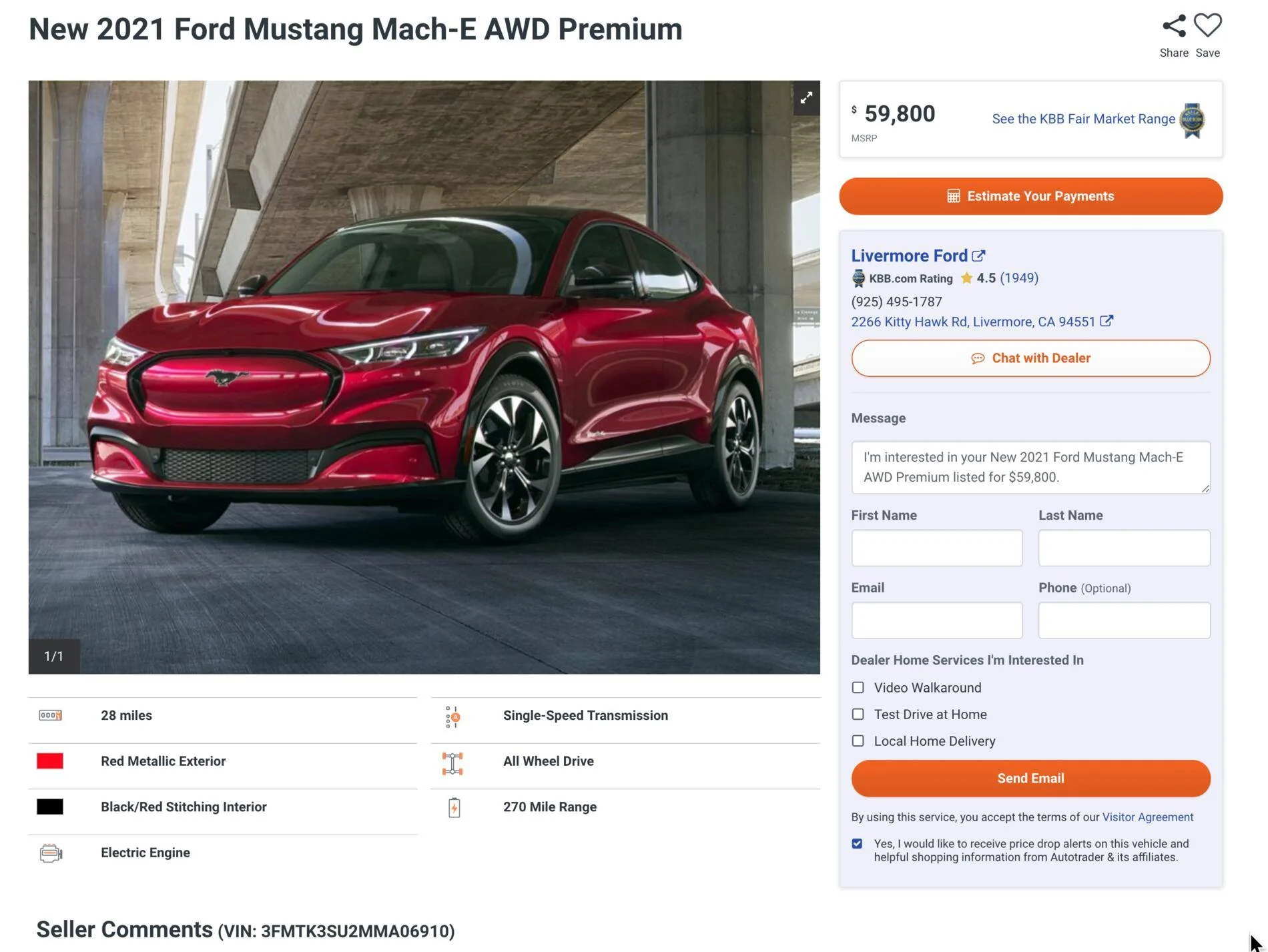Click the KBB.com Rating badge icon

859,278
